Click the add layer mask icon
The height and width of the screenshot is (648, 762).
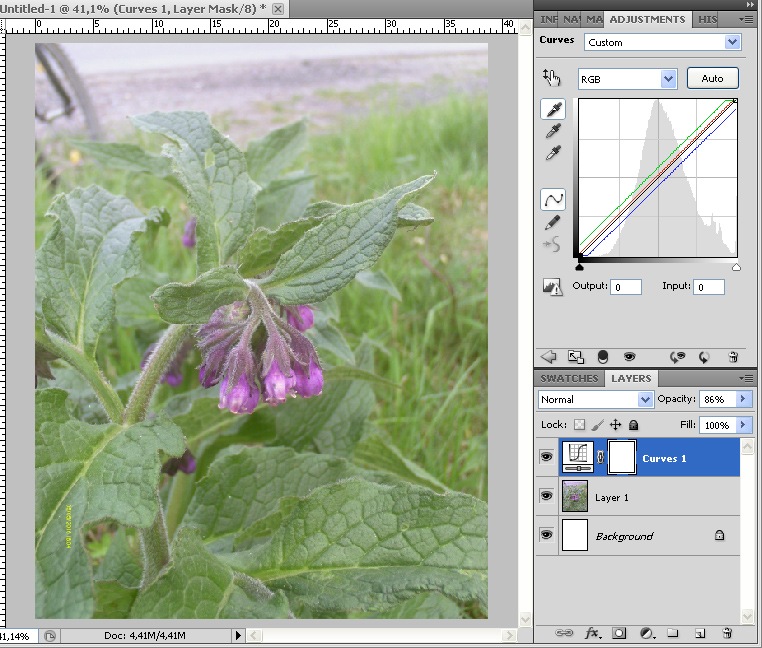tap(620, 633)
